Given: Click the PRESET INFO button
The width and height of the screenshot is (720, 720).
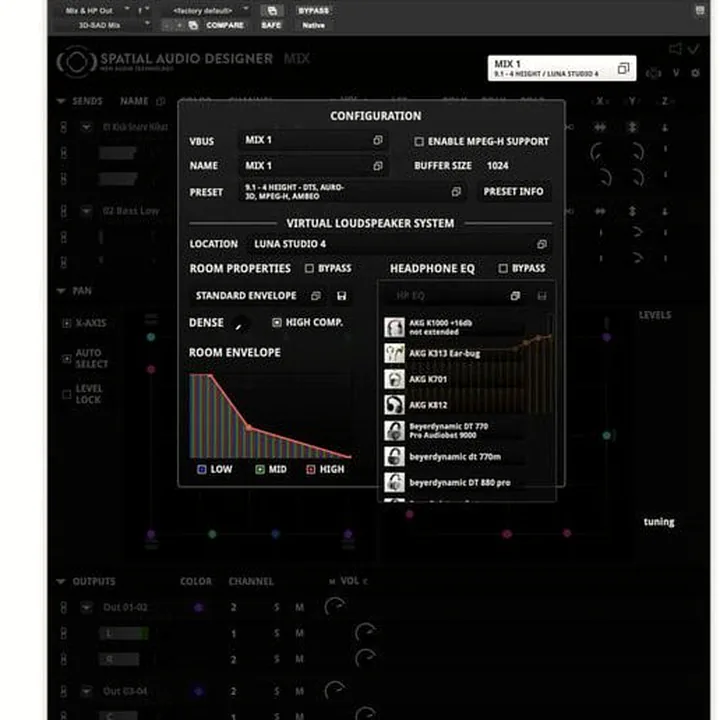Looking at the screenshot, I should (x=513, y=191).
